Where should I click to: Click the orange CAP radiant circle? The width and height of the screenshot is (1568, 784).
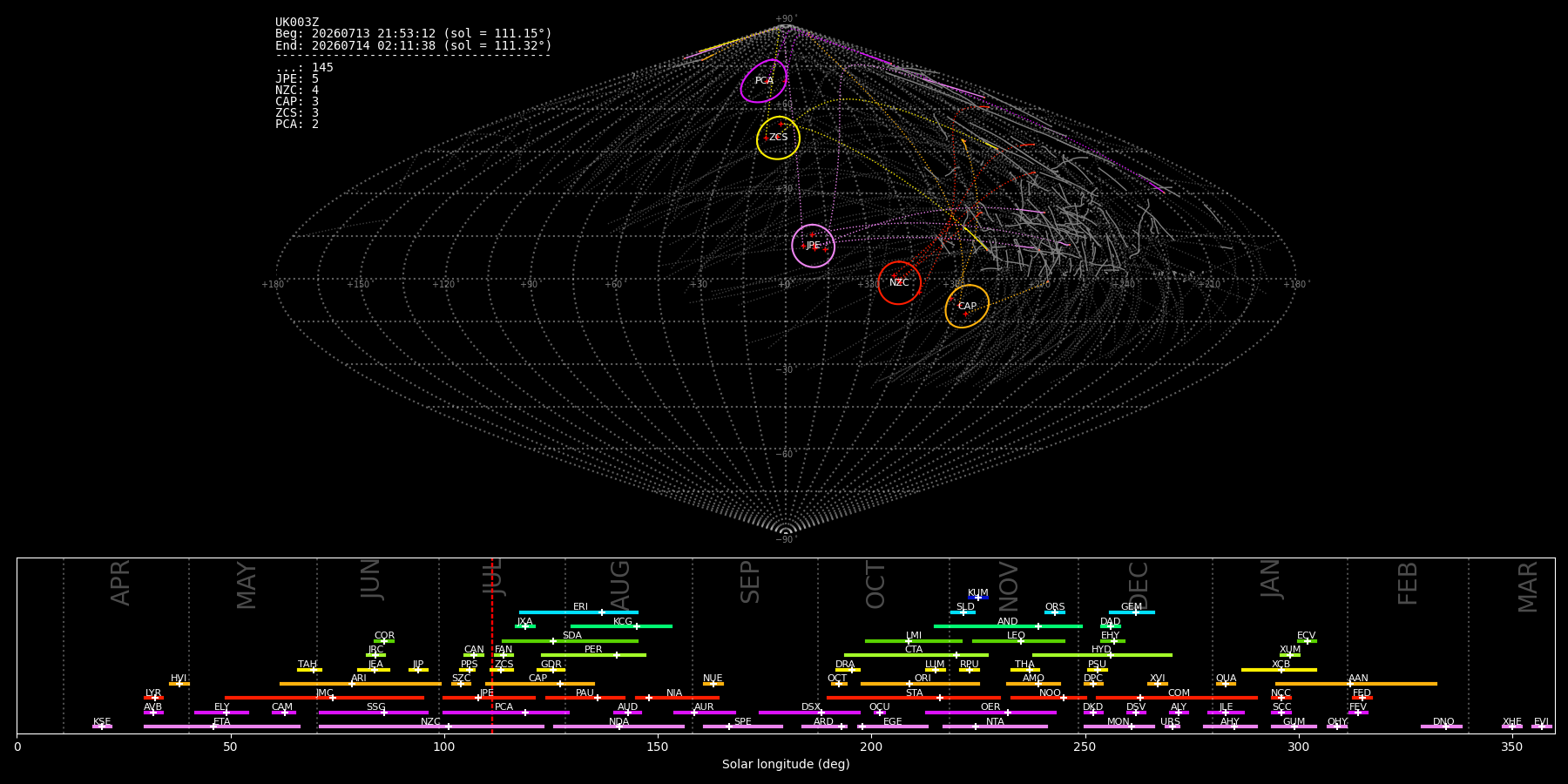[x=967, y=306]
